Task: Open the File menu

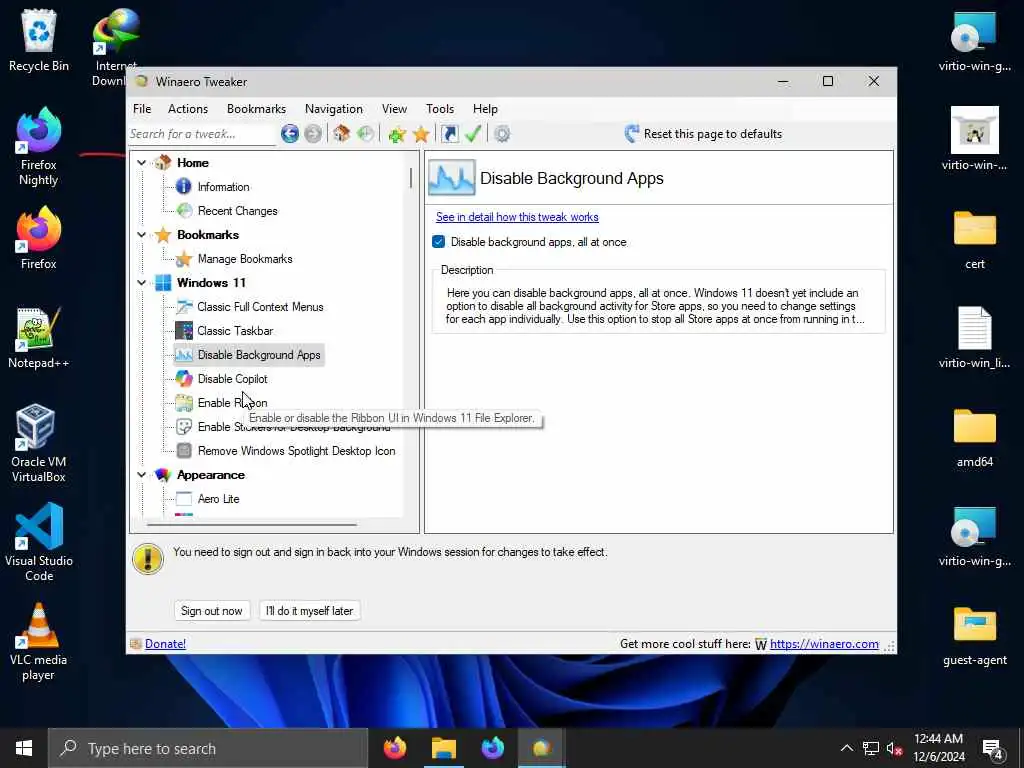Action: coord(142,108)
